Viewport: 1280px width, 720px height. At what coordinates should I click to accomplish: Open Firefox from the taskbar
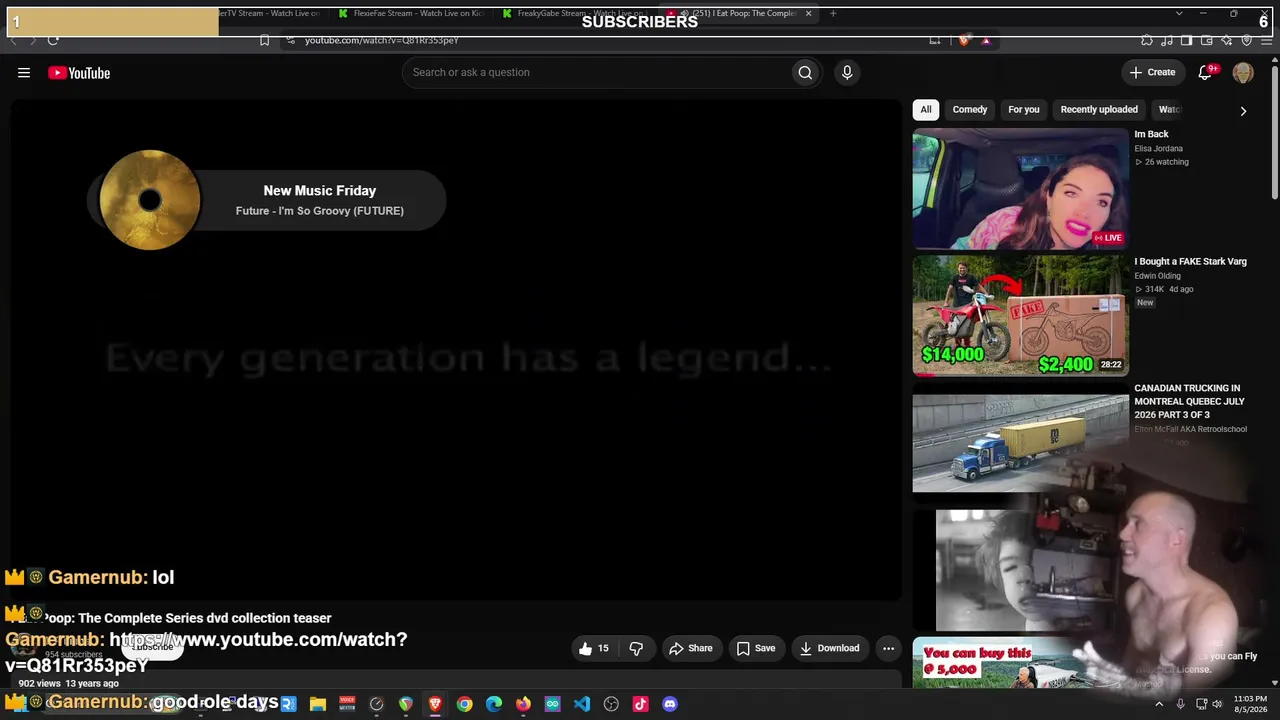click(523, 704)
